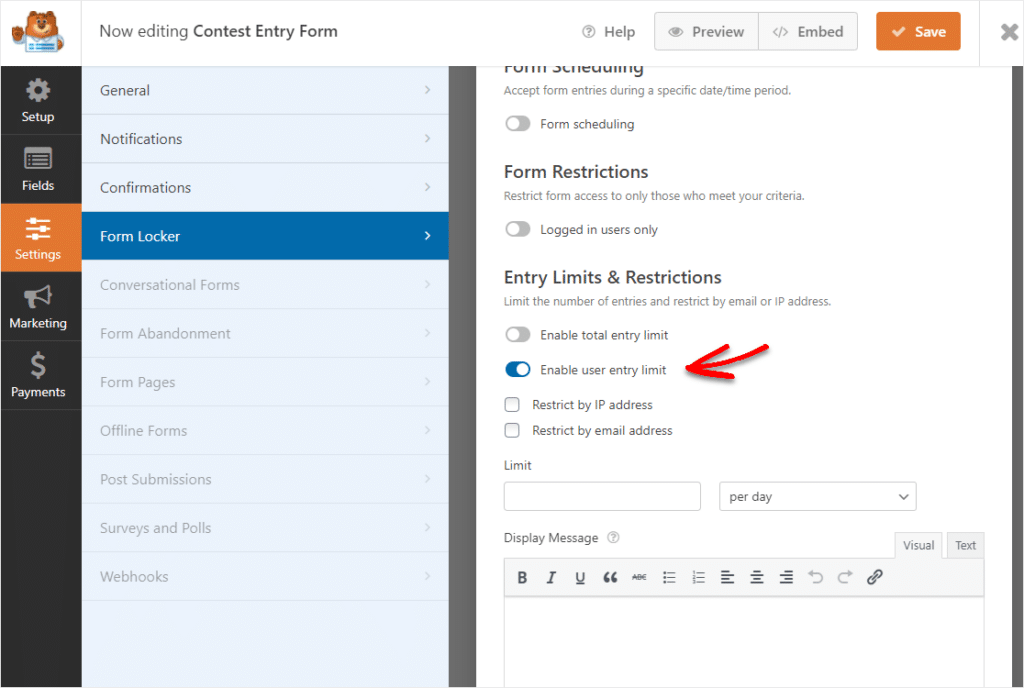Expand the Form Abandonment chevron

[x=427, y=333]
